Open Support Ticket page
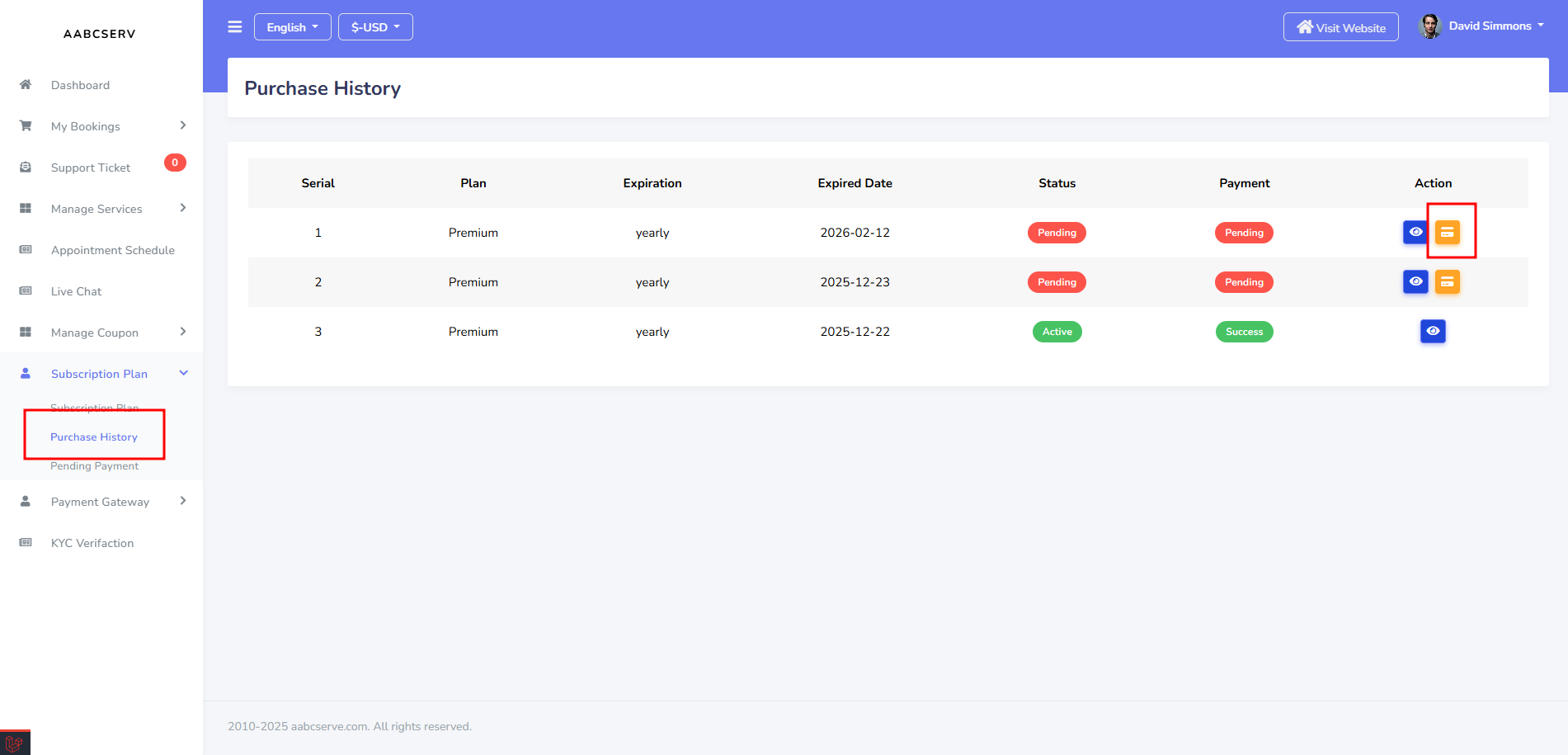The image size is (1568, 755). tap(91, 168)
